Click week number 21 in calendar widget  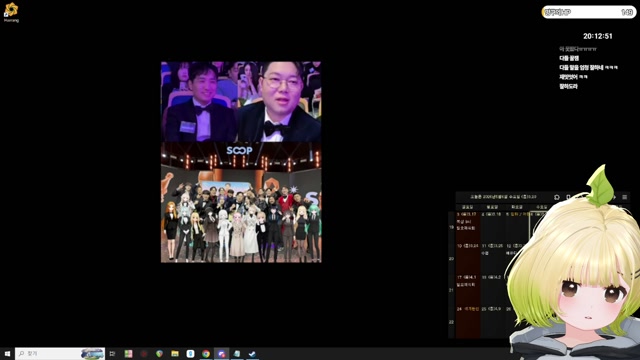451,290
